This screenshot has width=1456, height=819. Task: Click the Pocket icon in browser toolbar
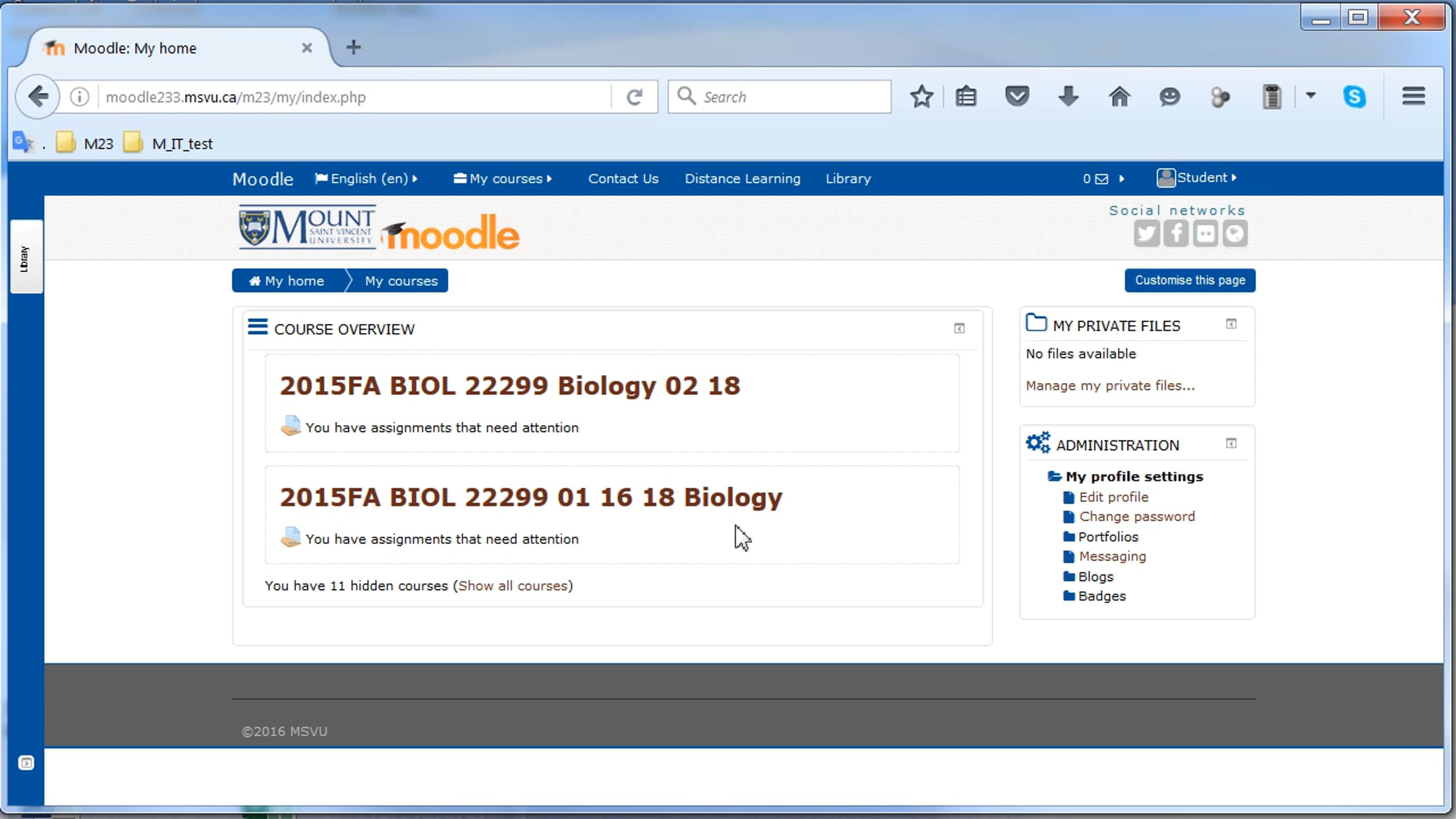pos(1017,96)
